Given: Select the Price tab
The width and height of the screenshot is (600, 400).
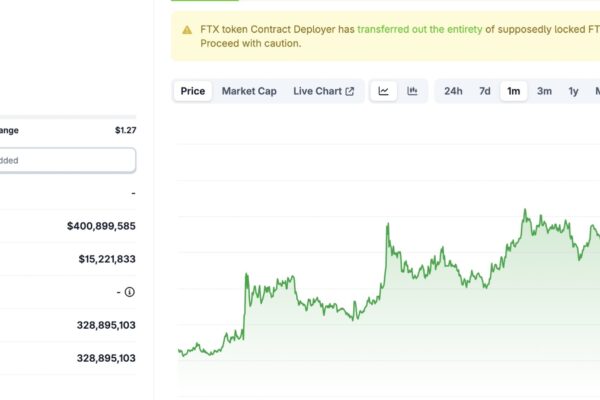Looking at the screenshot, I should point(192,91).
